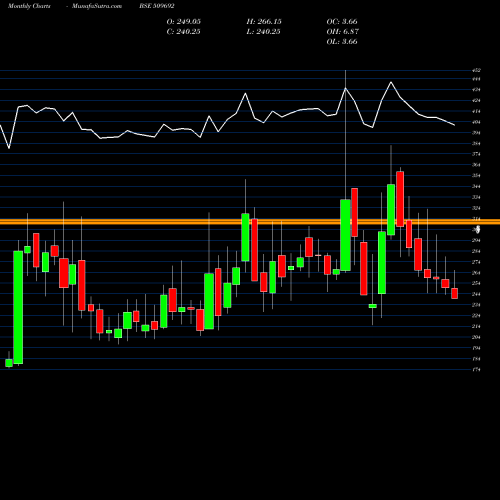
Task: Click the 264 price axis label
Action: pyautogui.click(x=476, y=273)
